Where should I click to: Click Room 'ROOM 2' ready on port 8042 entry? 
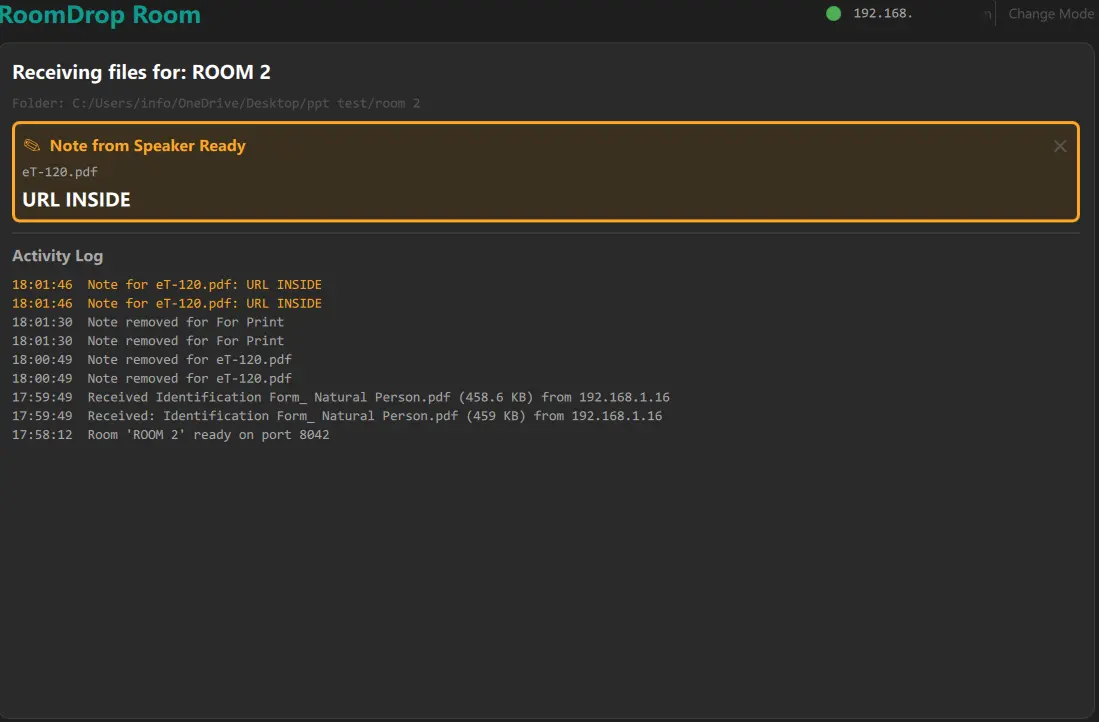(170, 435)
